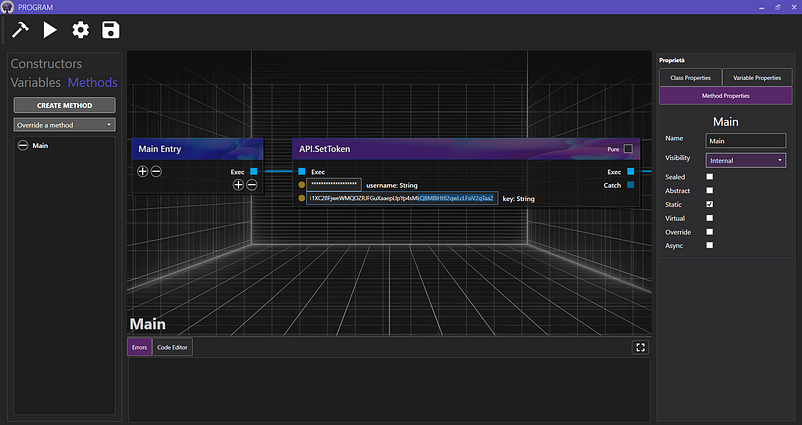802x425 pixels.
Task: Uncheck the Static checkbox
Action: [x=709, y=204]
